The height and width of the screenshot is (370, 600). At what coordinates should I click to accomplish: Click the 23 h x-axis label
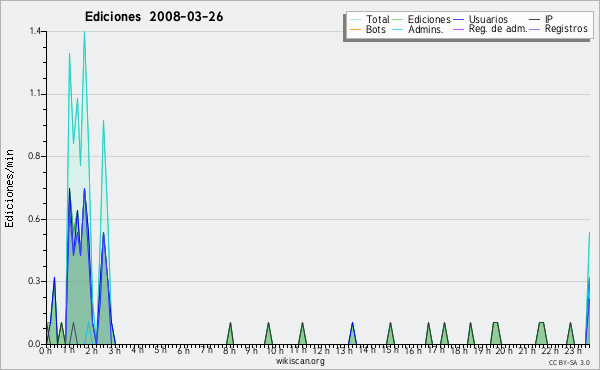coord(573,350)
